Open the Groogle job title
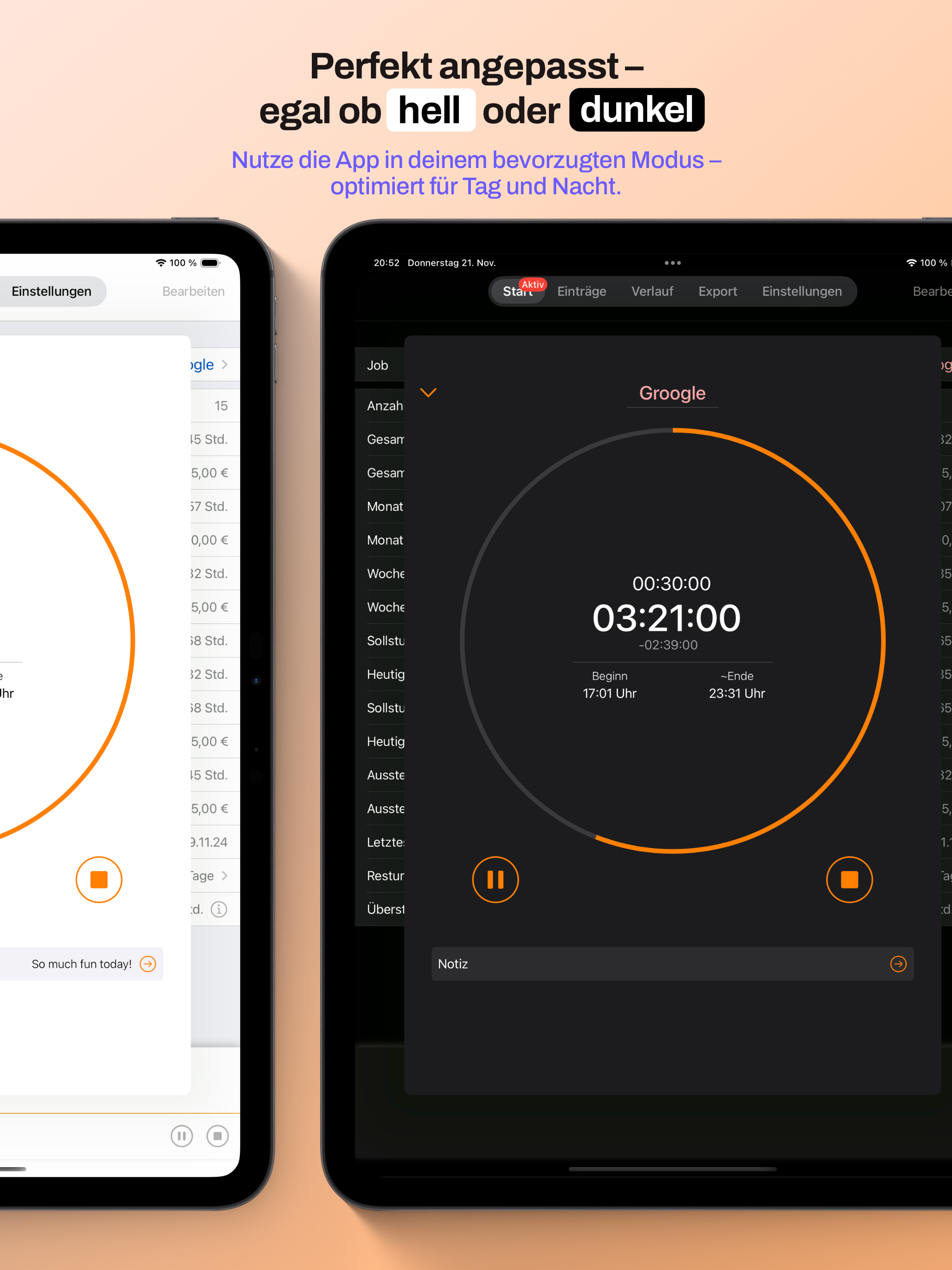952x1270 pixels. click(672, 393)
